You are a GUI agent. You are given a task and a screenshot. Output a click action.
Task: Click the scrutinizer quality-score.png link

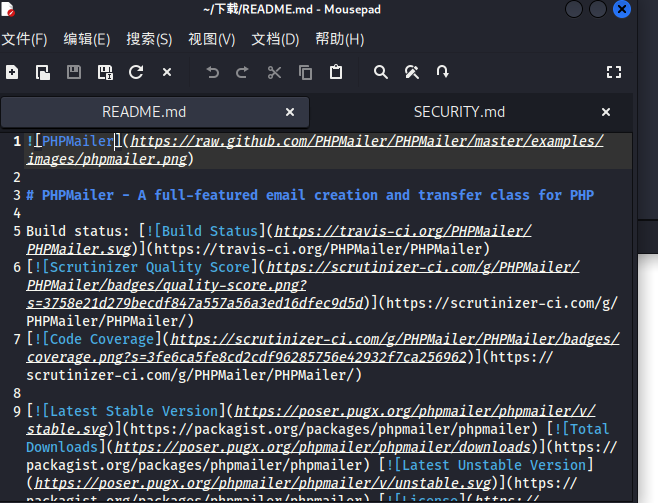303,285
